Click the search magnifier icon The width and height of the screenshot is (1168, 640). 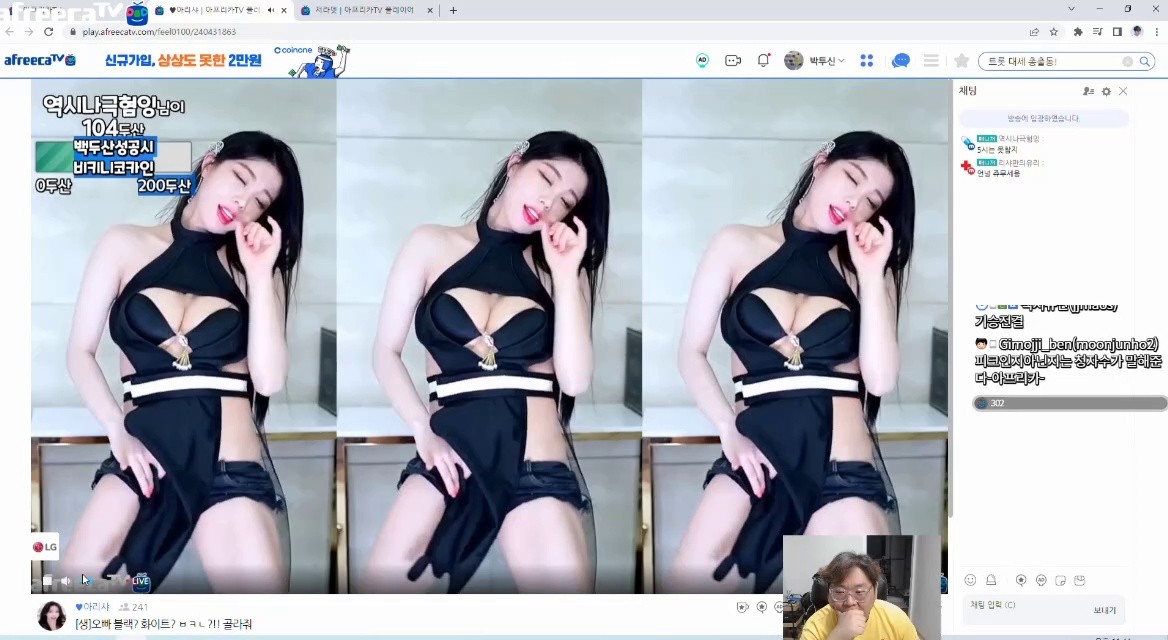[x=1145, y=62]
